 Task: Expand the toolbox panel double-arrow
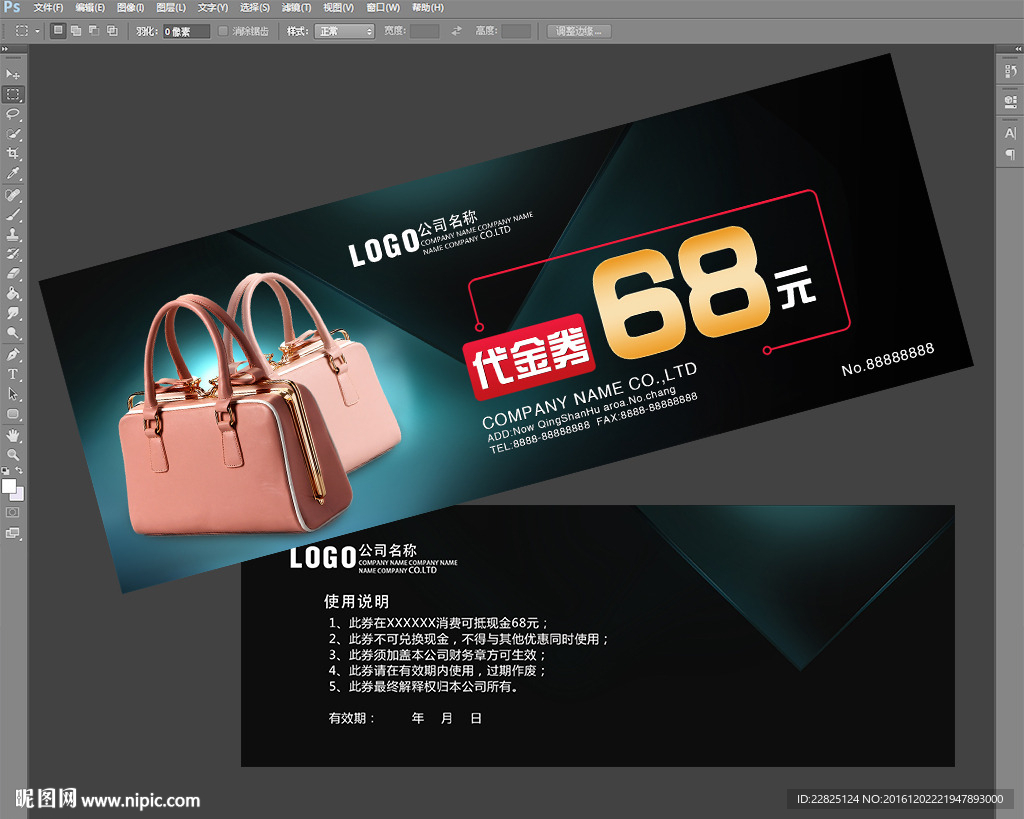pyautogui.click(x=5, y=49)
